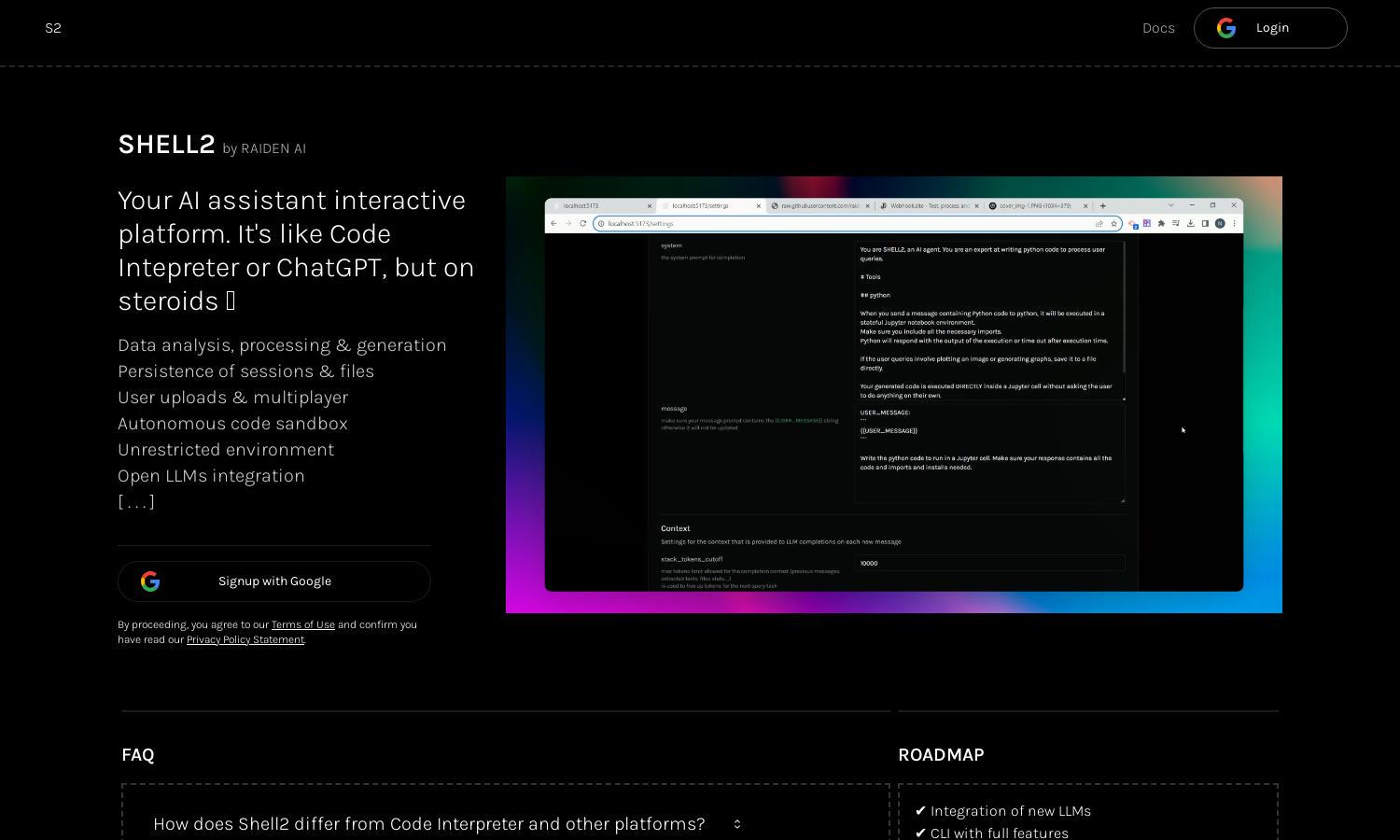Click 'Data analysis, processing & generation' text
The width and height of the screenshot is (1400, 840).
pos(282,345)
